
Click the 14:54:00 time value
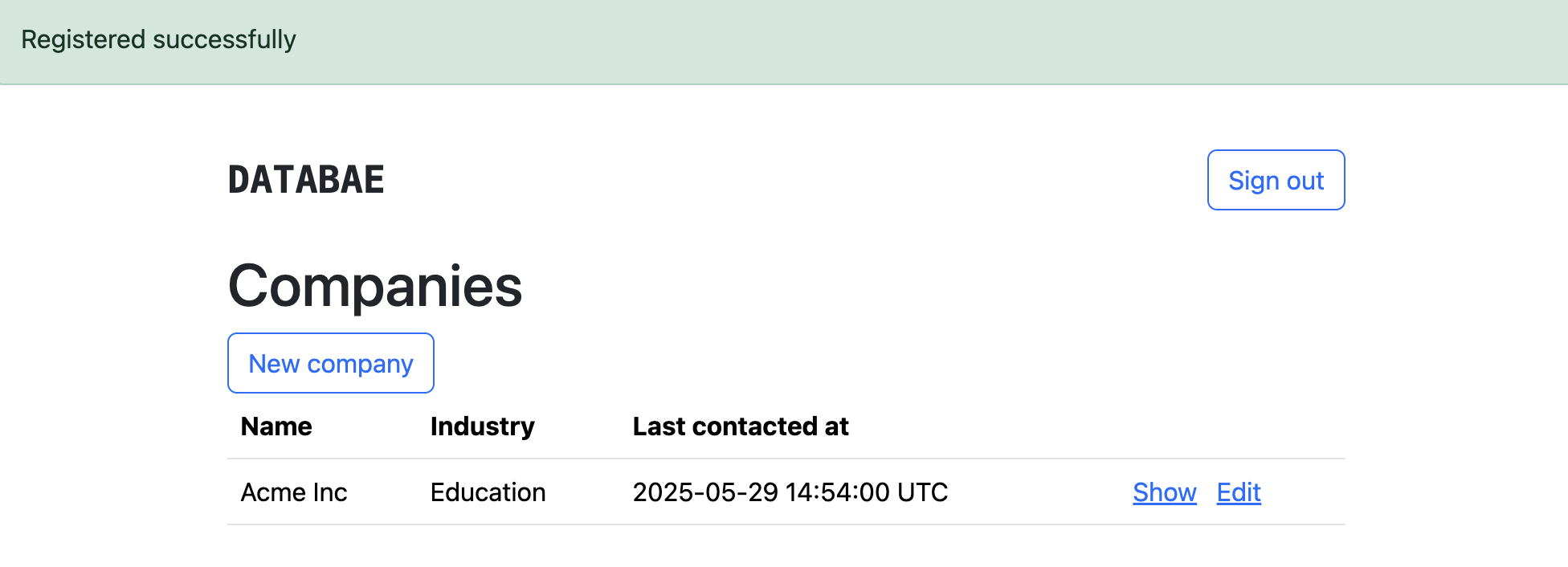837,492
